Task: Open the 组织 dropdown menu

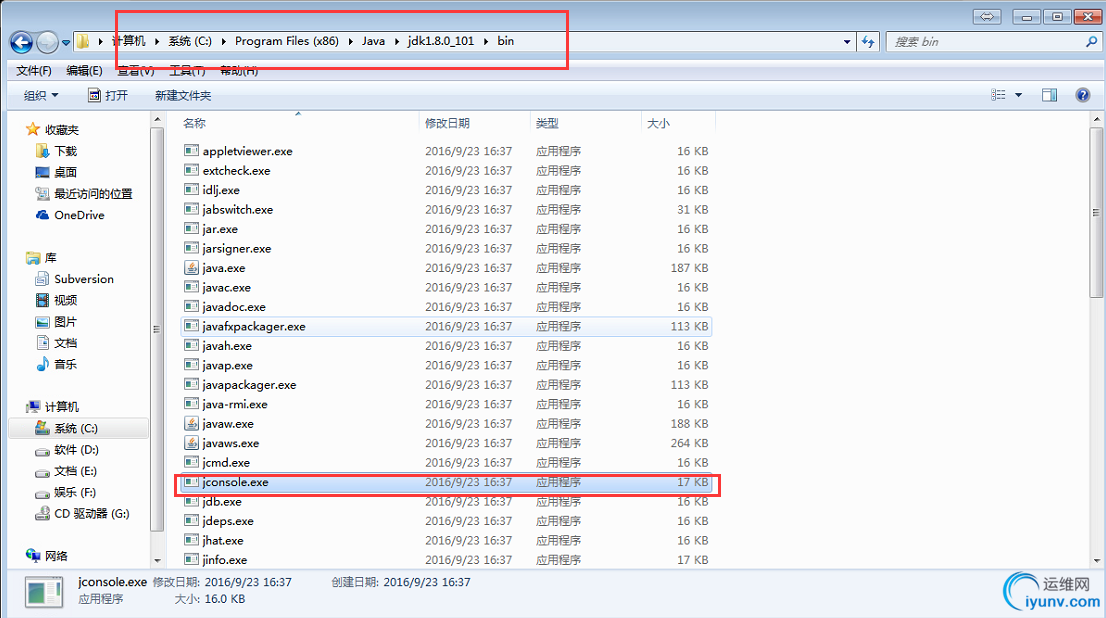Action: pos(41,95)
